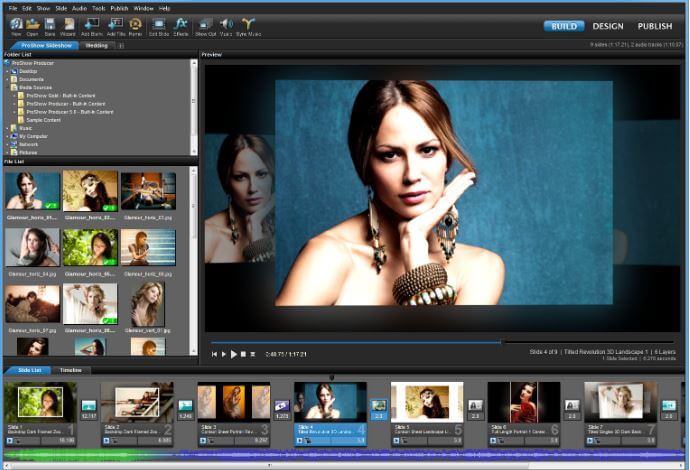The height and width of the screenshot is (470, 690).
Task: Select the Slide 6 thumbnail
Action: tap(524, 402)
